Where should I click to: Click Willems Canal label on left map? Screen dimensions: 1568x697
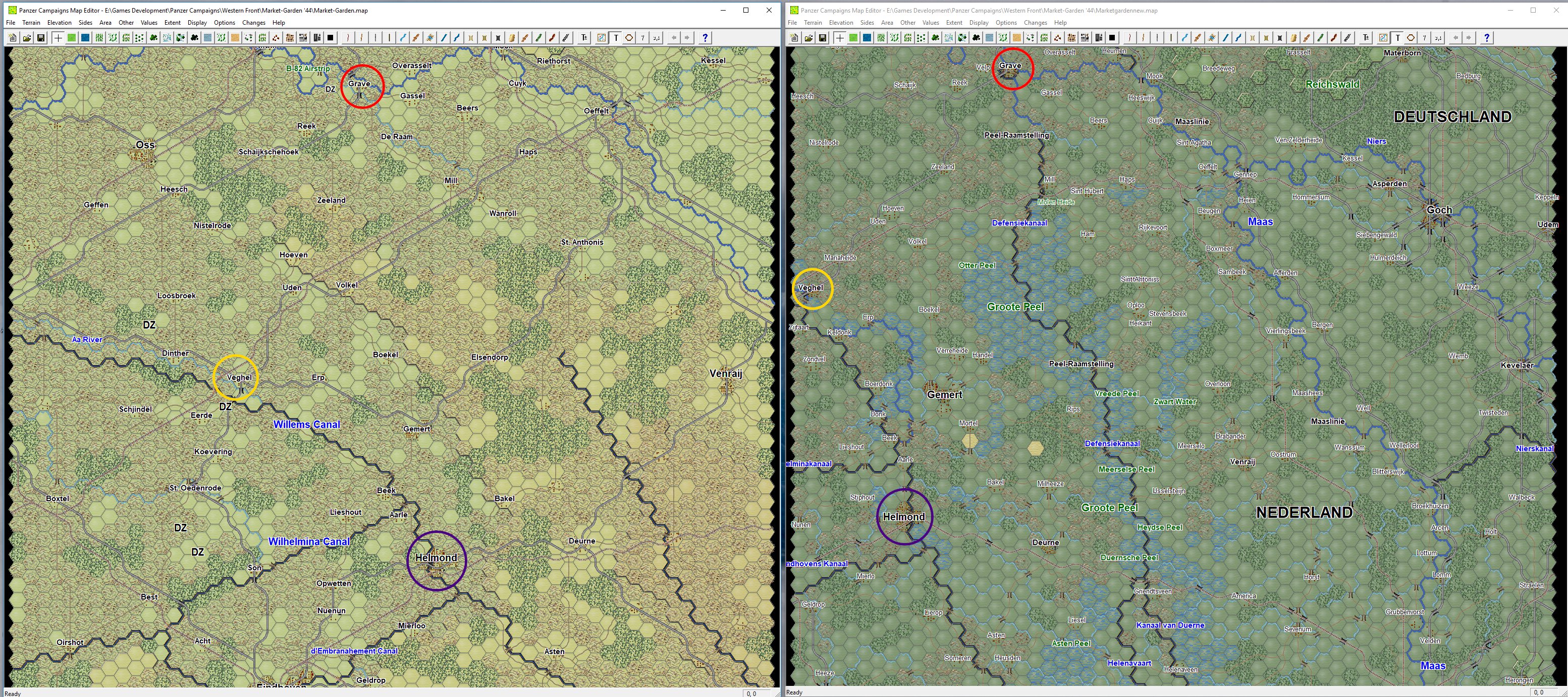coord(307,424)
